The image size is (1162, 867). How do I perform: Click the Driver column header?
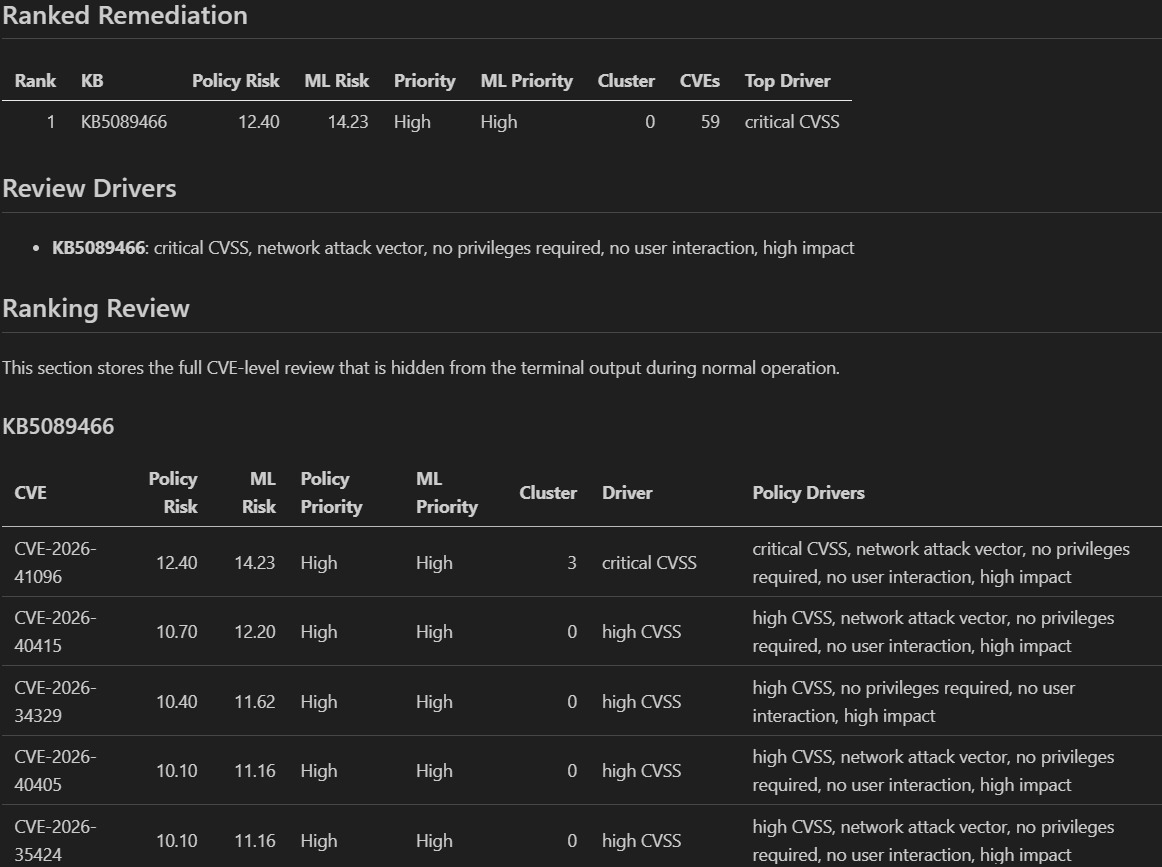[x=627, y=493]
